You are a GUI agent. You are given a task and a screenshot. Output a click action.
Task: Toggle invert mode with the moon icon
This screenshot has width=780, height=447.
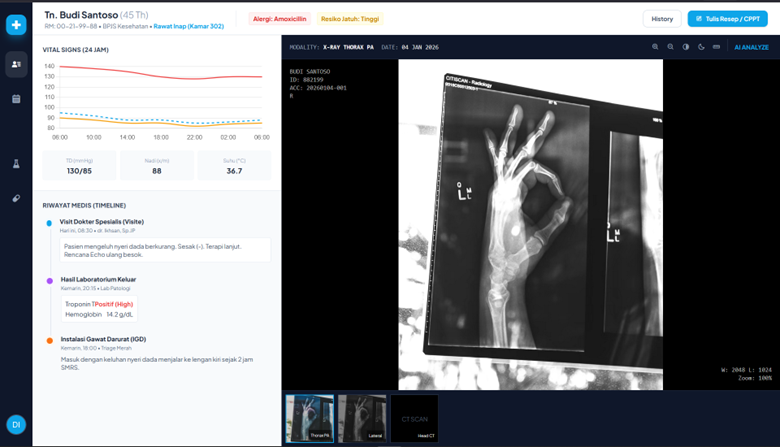(701, 47)
